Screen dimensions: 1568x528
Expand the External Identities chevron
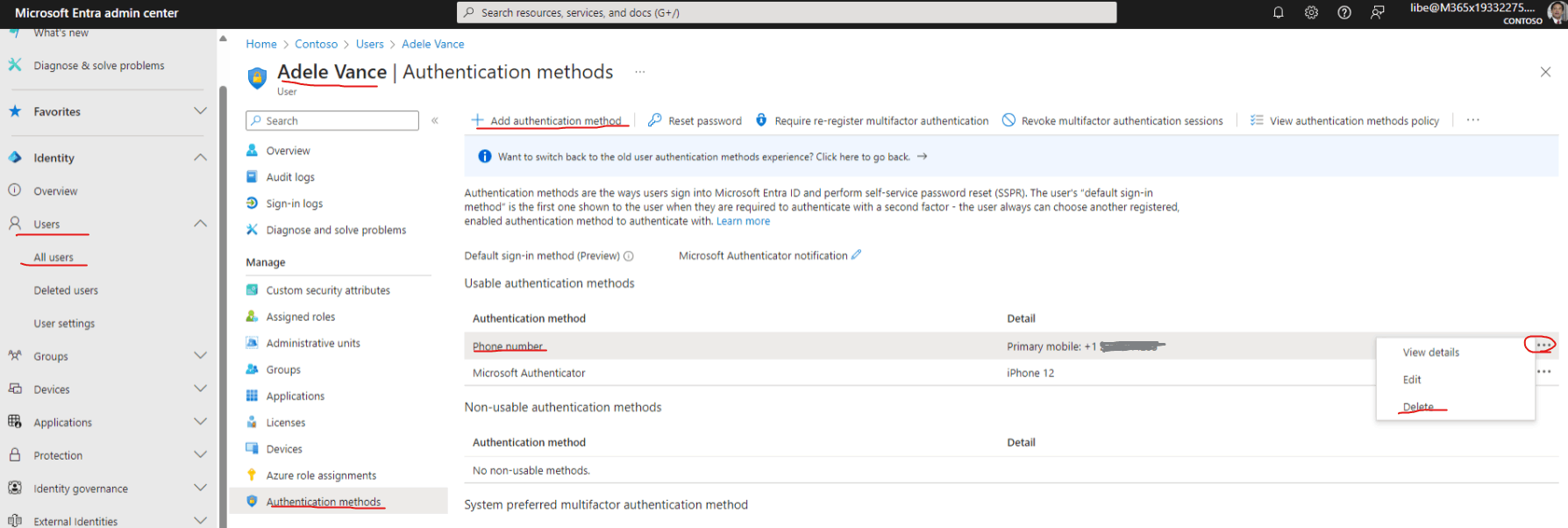coord(200,520)
